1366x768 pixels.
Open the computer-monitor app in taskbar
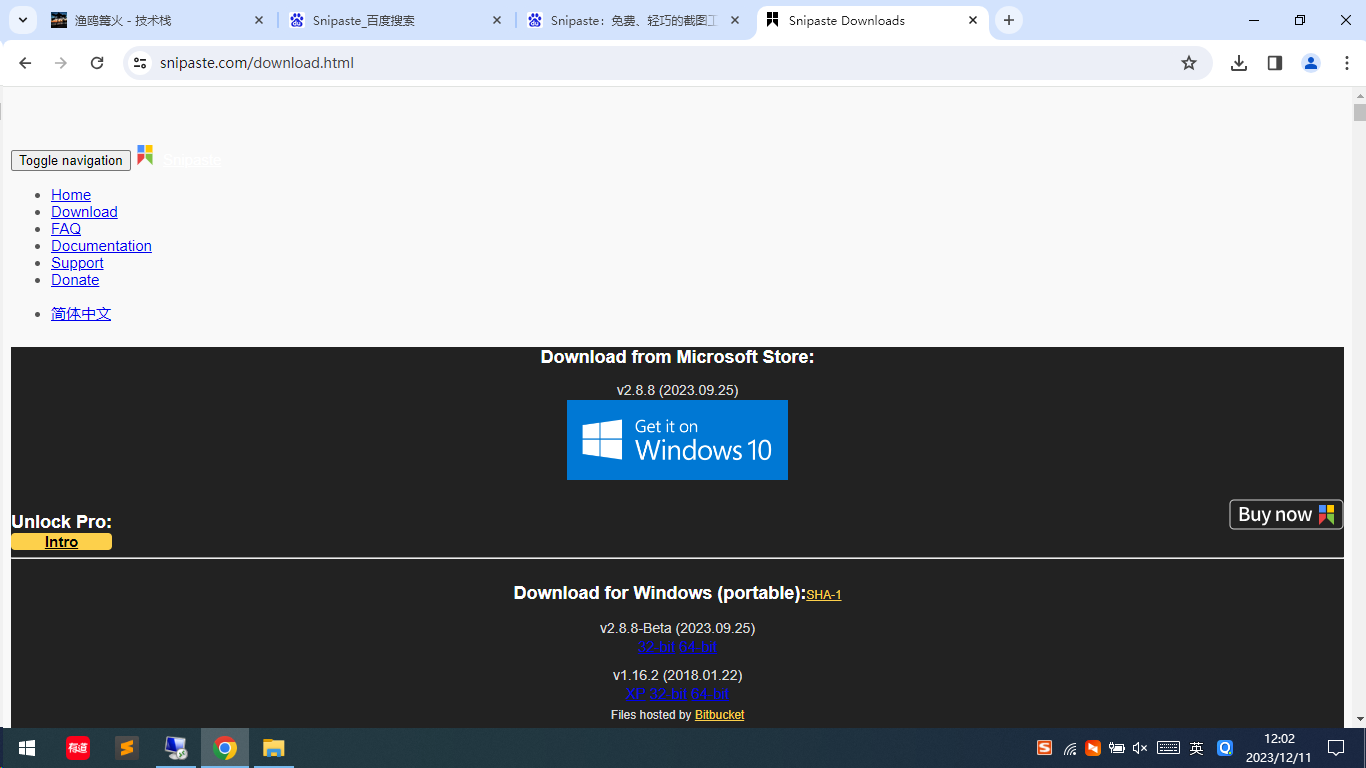coord(175,748)
